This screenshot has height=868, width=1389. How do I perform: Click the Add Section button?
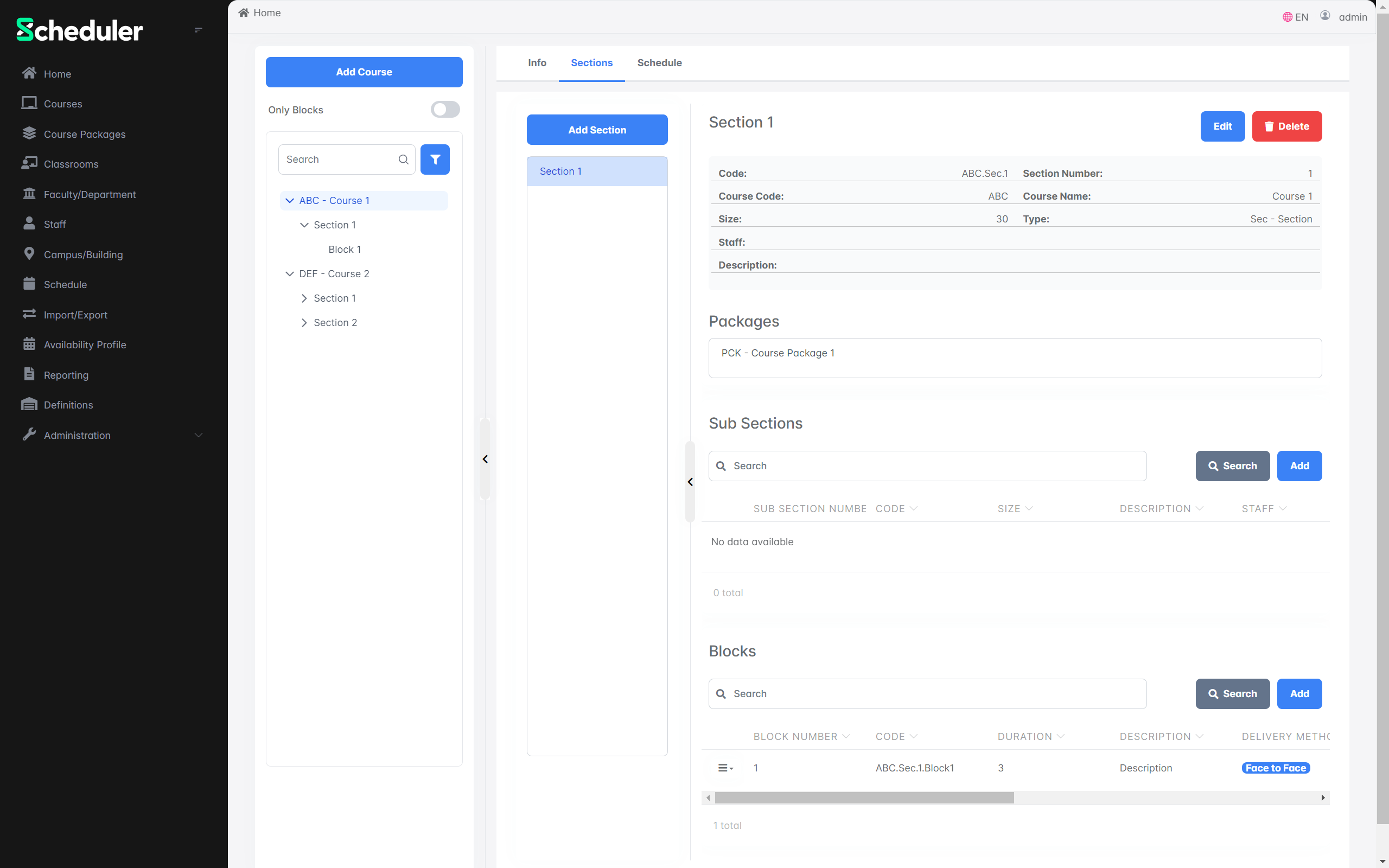pos(596,130)
